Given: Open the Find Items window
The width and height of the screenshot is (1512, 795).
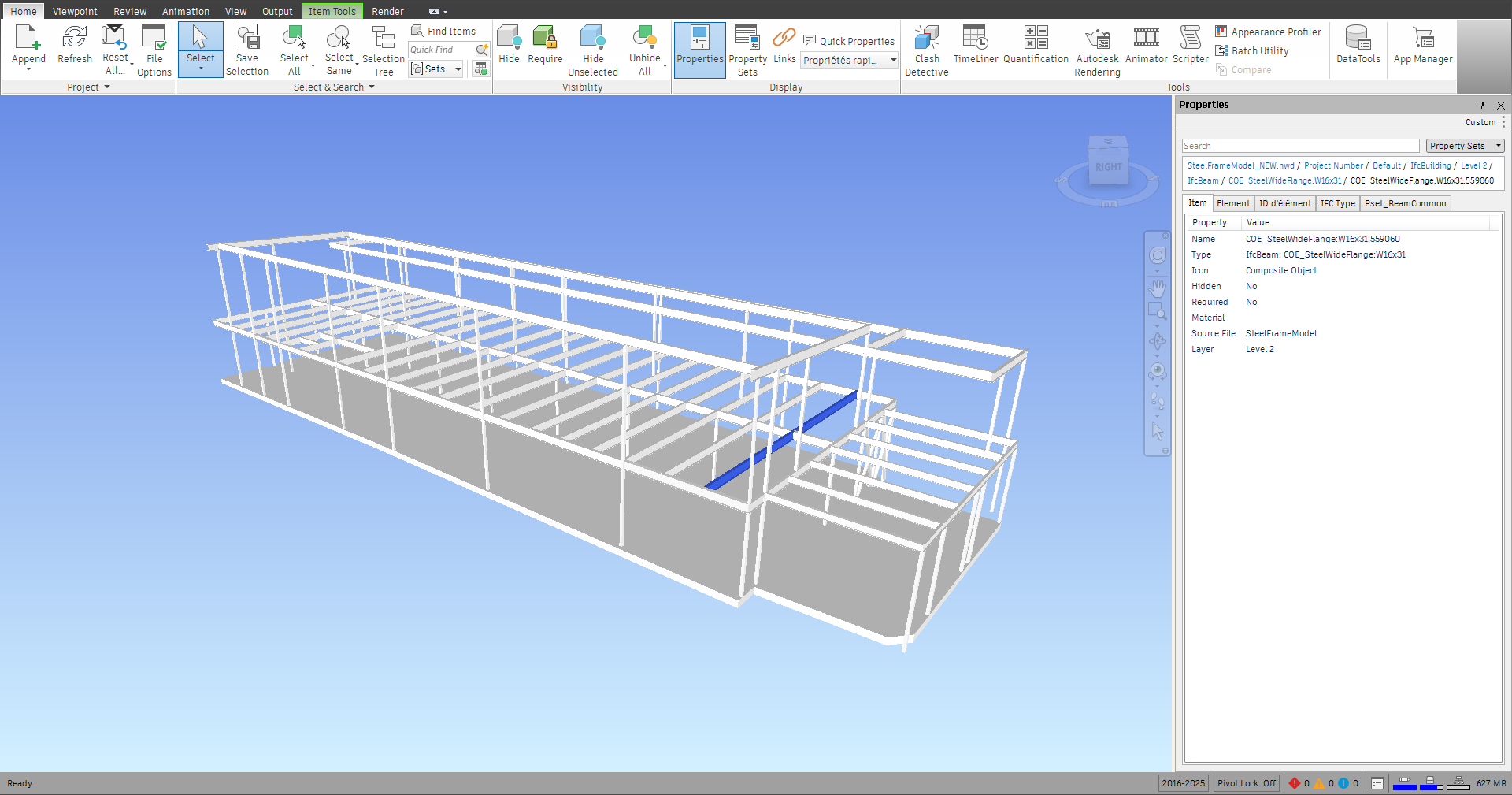Looking at the screenshot, I should (x=444, y=31).
